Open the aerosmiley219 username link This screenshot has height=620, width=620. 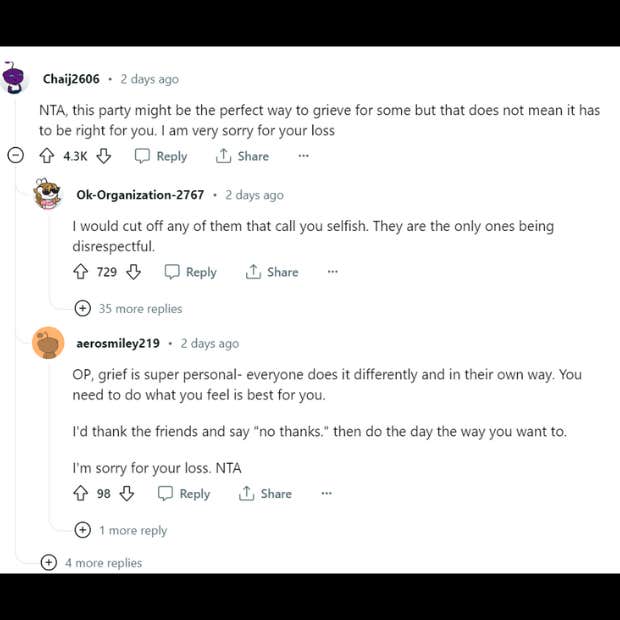pos(118,343)
